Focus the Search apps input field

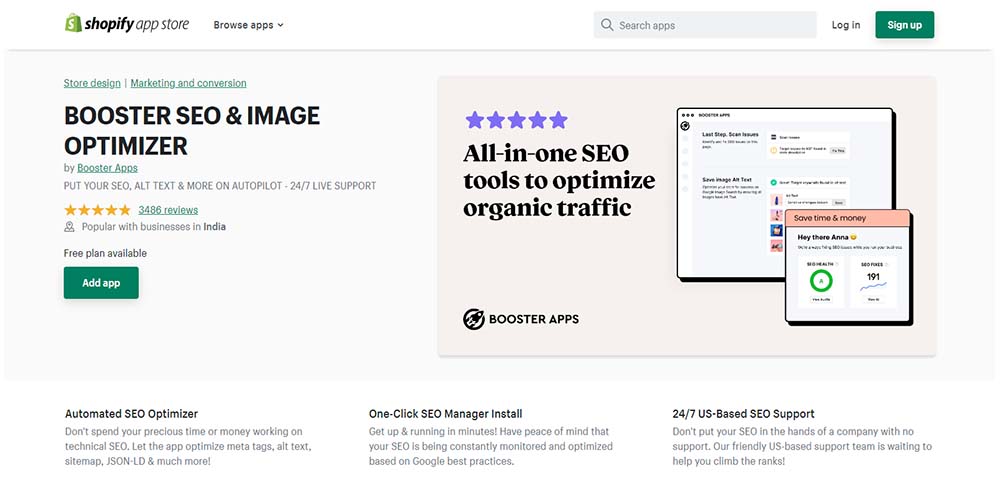pyautogui.click(x=705, y=26)
